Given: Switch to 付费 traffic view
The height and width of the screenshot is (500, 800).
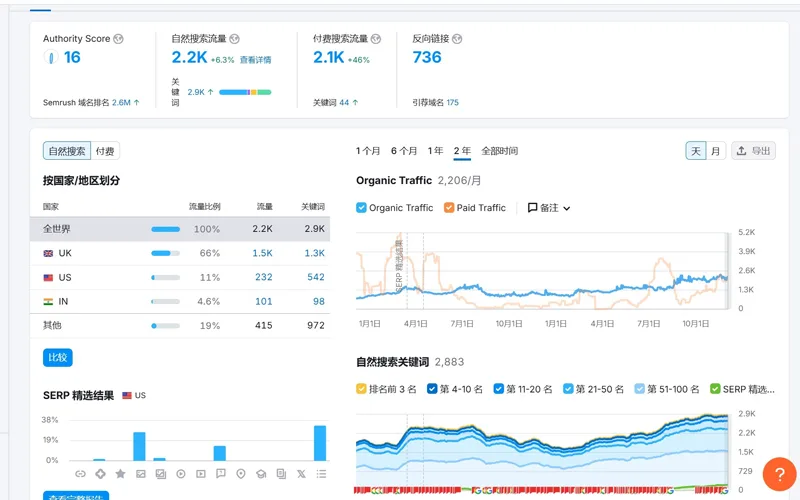Looking at the screenshot, I should coord(105,151).
